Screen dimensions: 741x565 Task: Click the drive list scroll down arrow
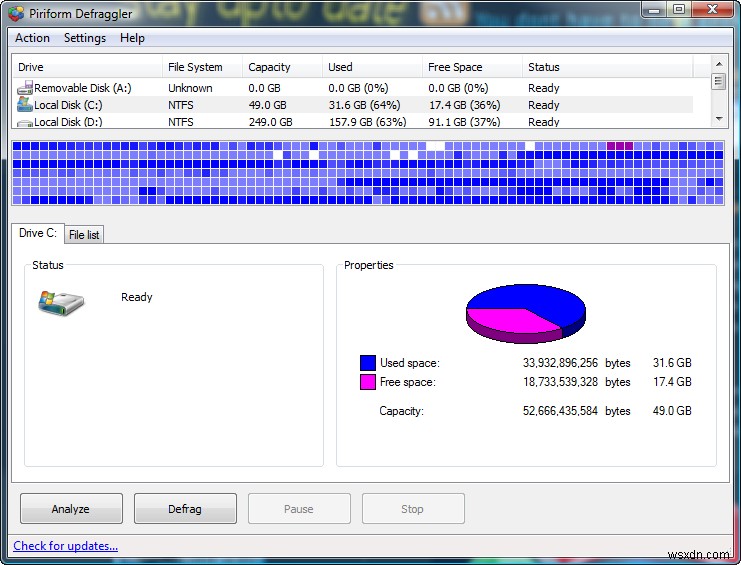tap(719, 119)
